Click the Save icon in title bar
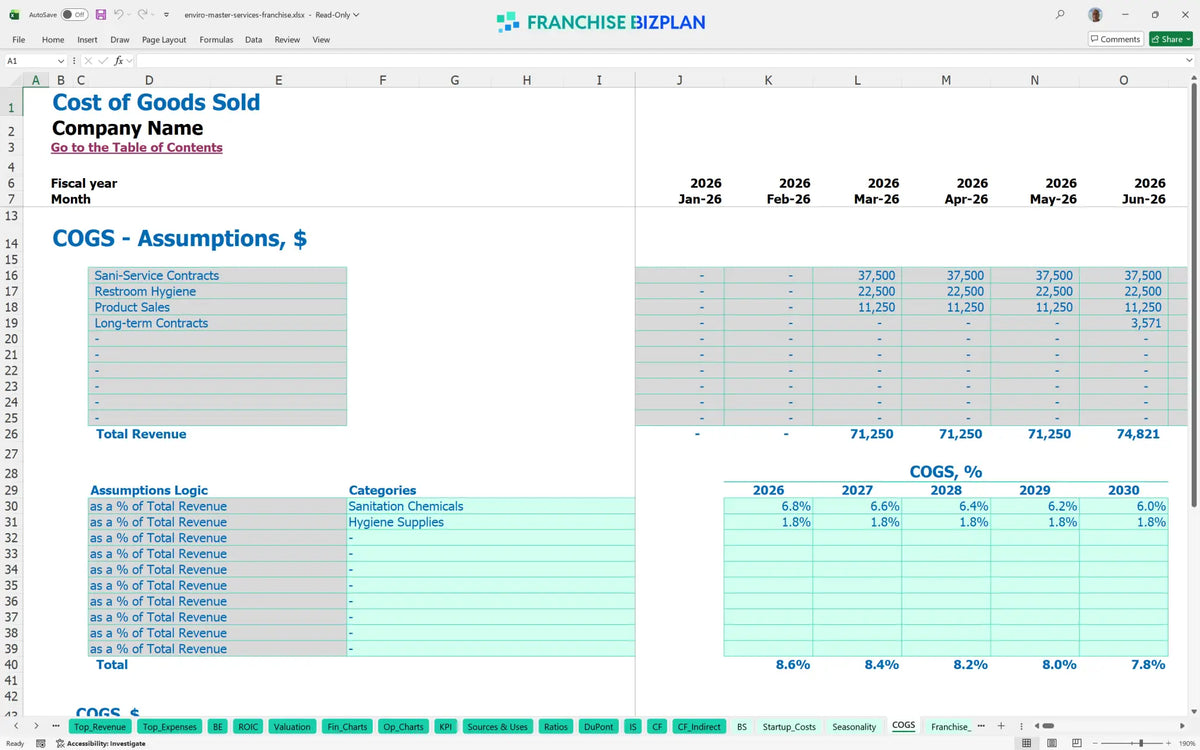Viewport: 1200px width, 750px height. 101,15
